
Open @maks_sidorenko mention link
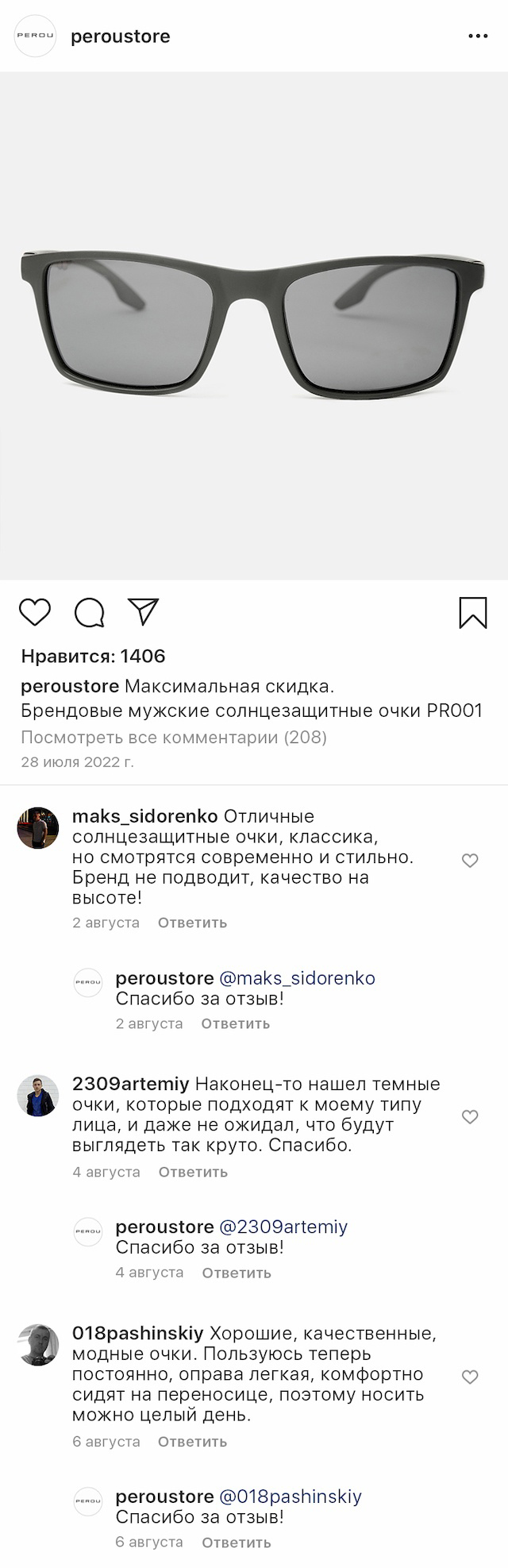click(x=297, y=978)
